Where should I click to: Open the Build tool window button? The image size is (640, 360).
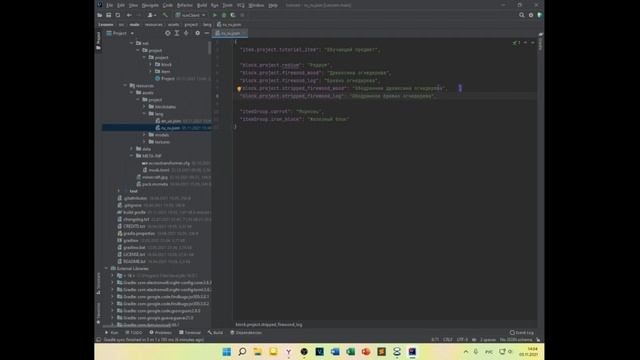click(x=215, y=333)
